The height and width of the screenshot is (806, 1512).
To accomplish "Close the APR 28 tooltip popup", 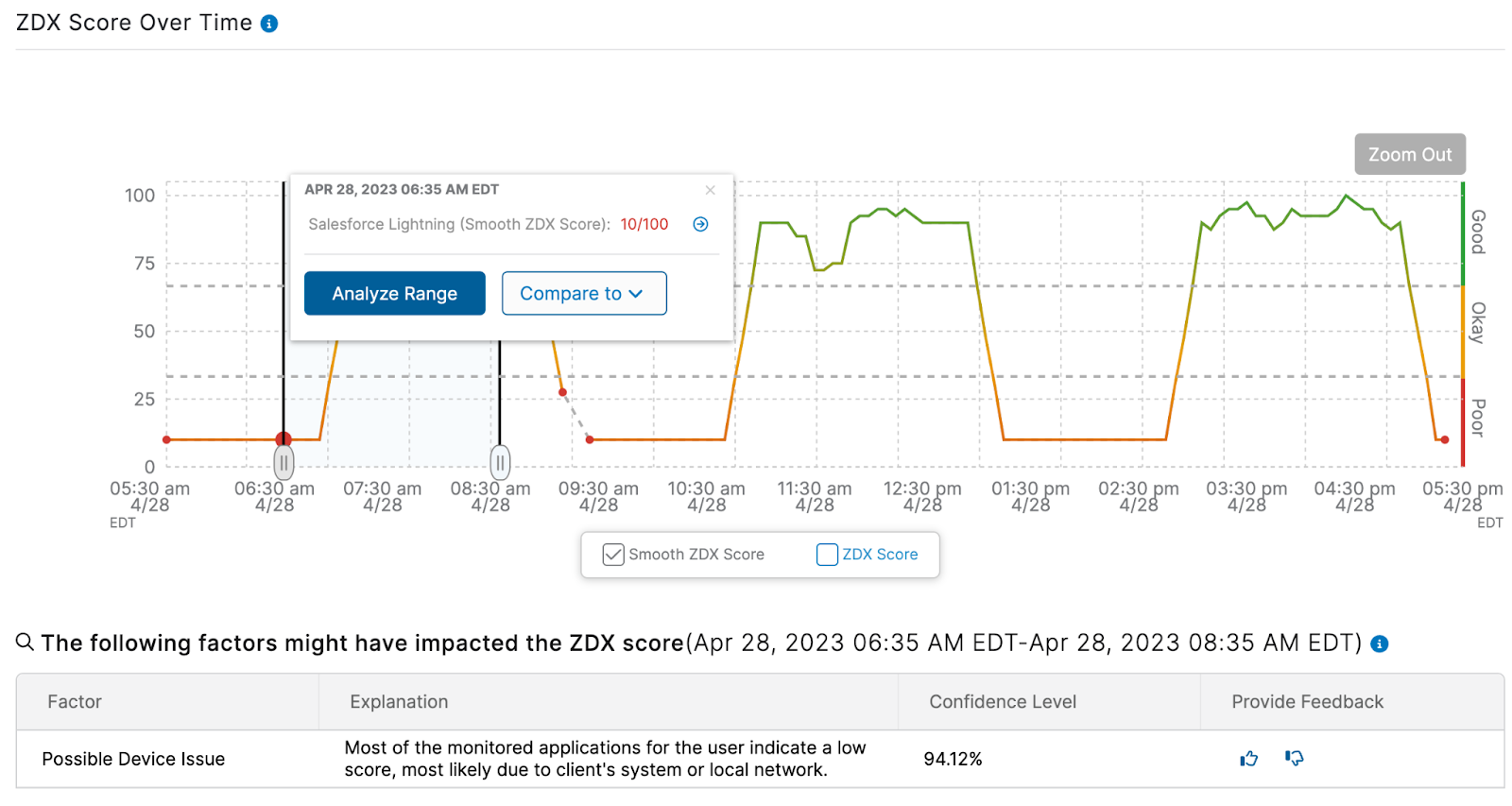I will pyautogui.click(x=711, y=190).
